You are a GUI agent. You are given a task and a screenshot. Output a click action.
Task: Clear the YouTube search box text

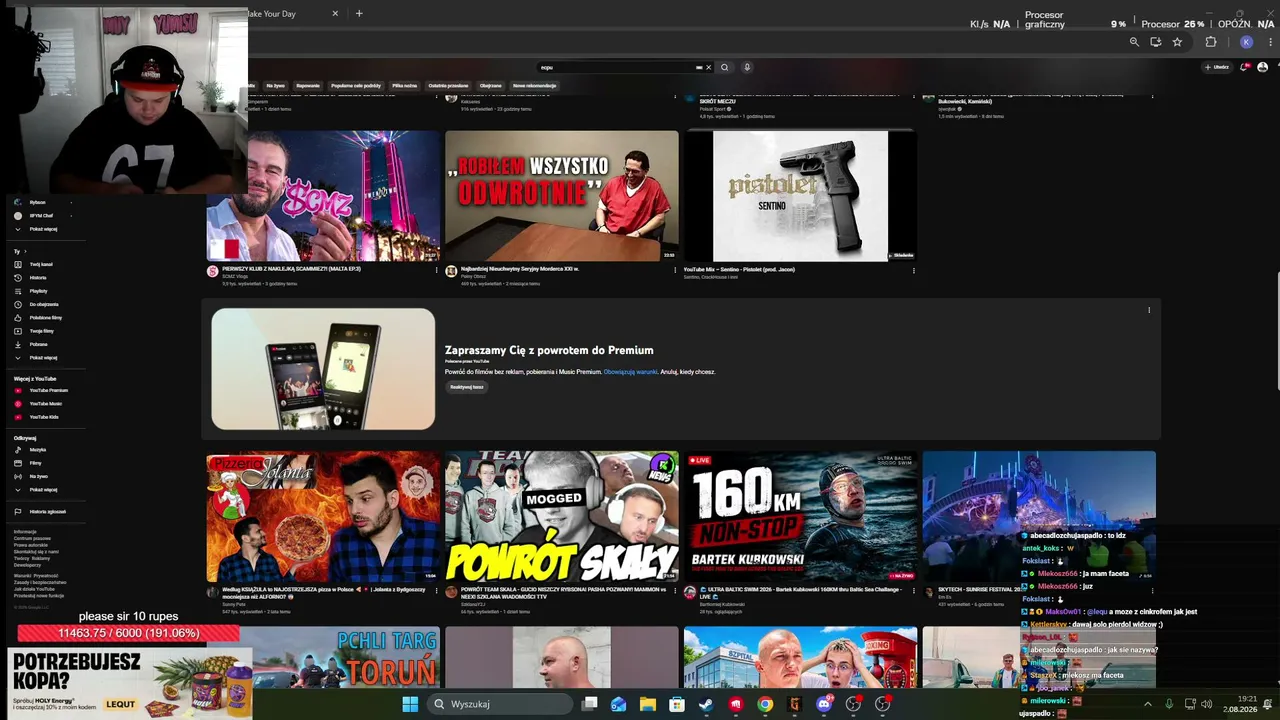[x=708, y=67]
